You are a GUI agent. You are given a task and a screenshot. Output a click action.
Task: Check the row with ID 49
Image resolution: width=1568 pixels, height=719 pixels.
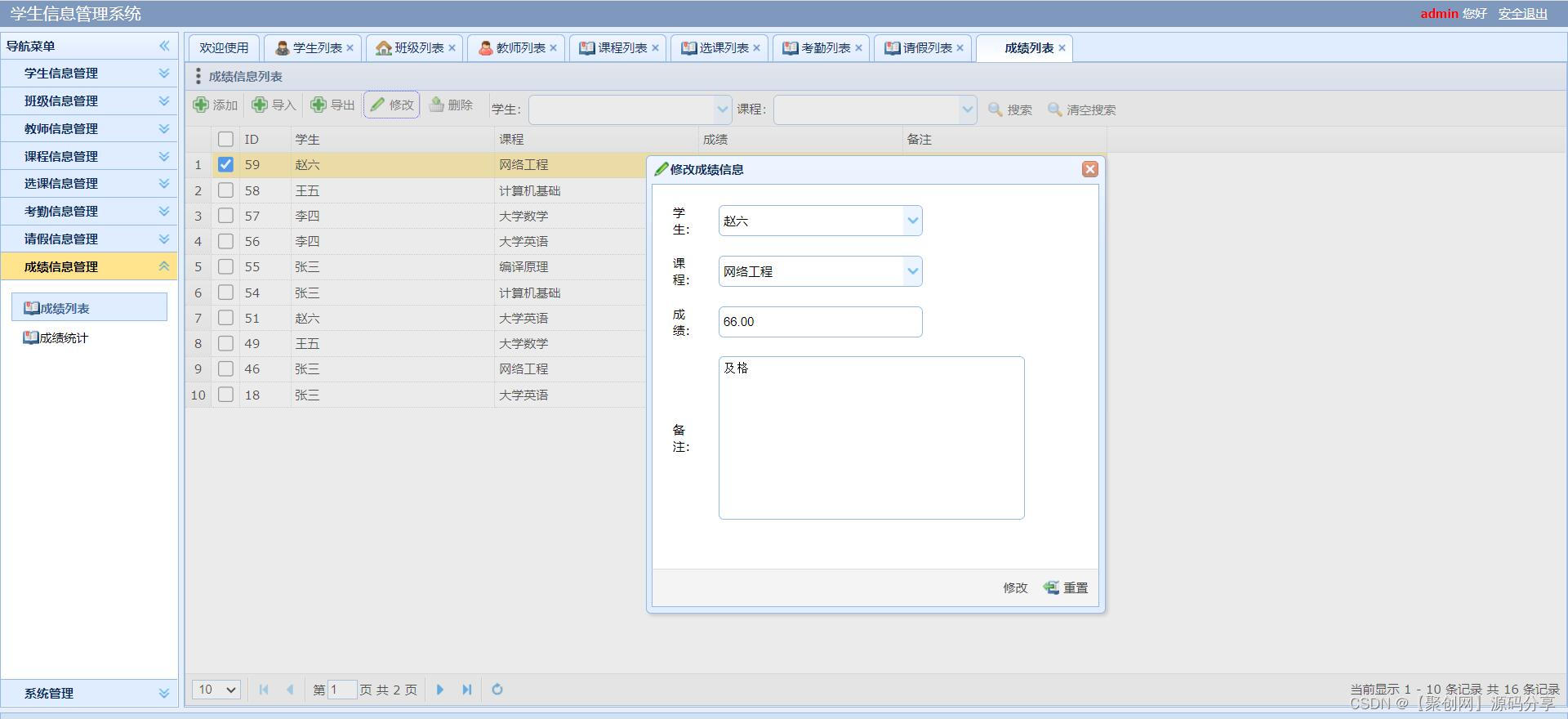coord(225,344)
